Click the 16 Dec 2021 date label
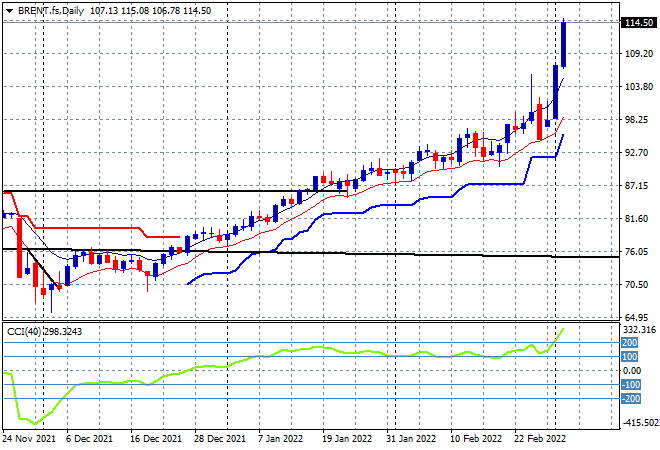 [x=155, y=439]
